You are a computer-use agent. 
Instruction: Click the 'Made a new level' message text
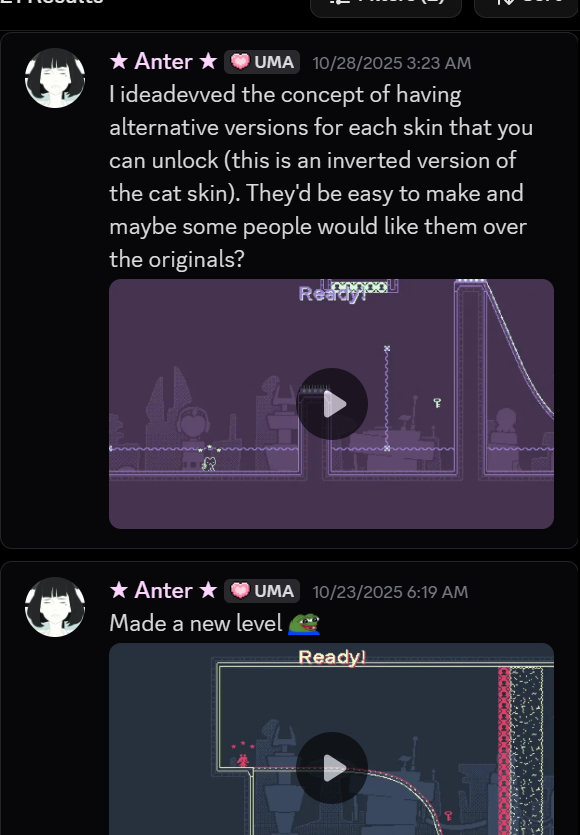tap(195, 623)
